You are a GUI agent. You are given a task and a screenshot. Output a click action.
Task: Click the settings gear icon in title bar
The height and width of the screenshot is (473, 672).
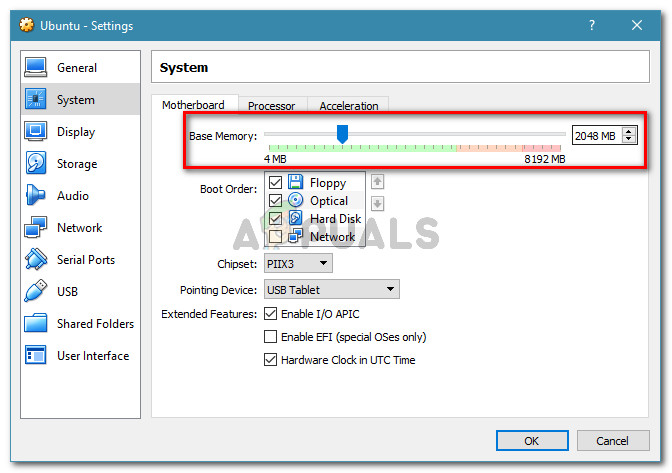[x=27, y=25]
